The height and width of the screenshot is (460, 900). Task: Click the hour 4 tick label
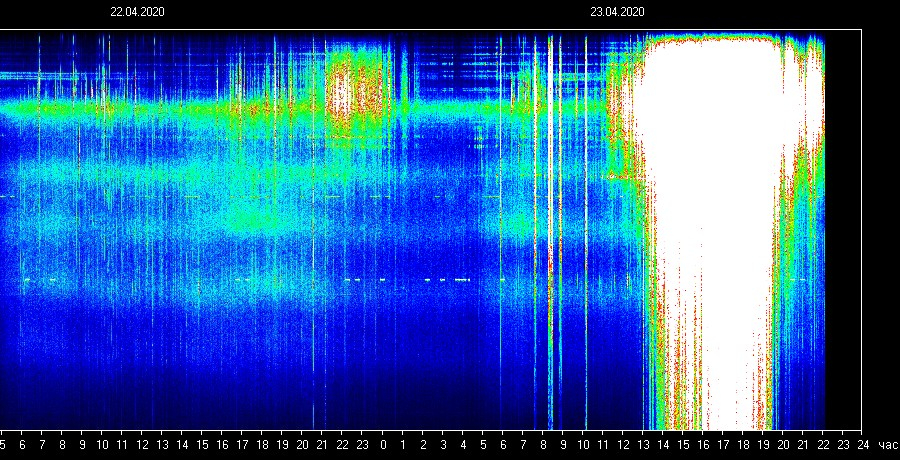point(463,444)
